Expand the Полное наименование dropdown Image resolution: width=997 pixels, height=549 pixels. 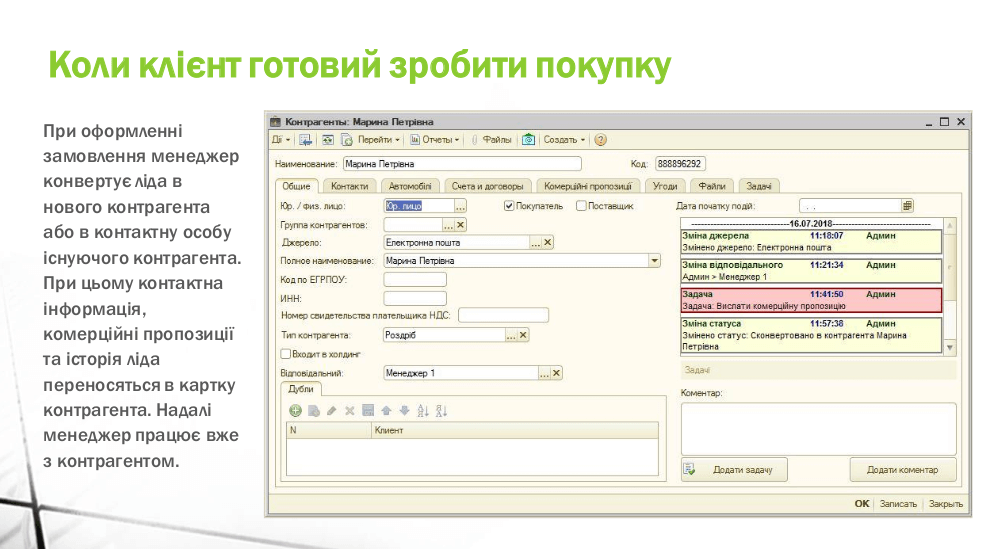(655, 261)
